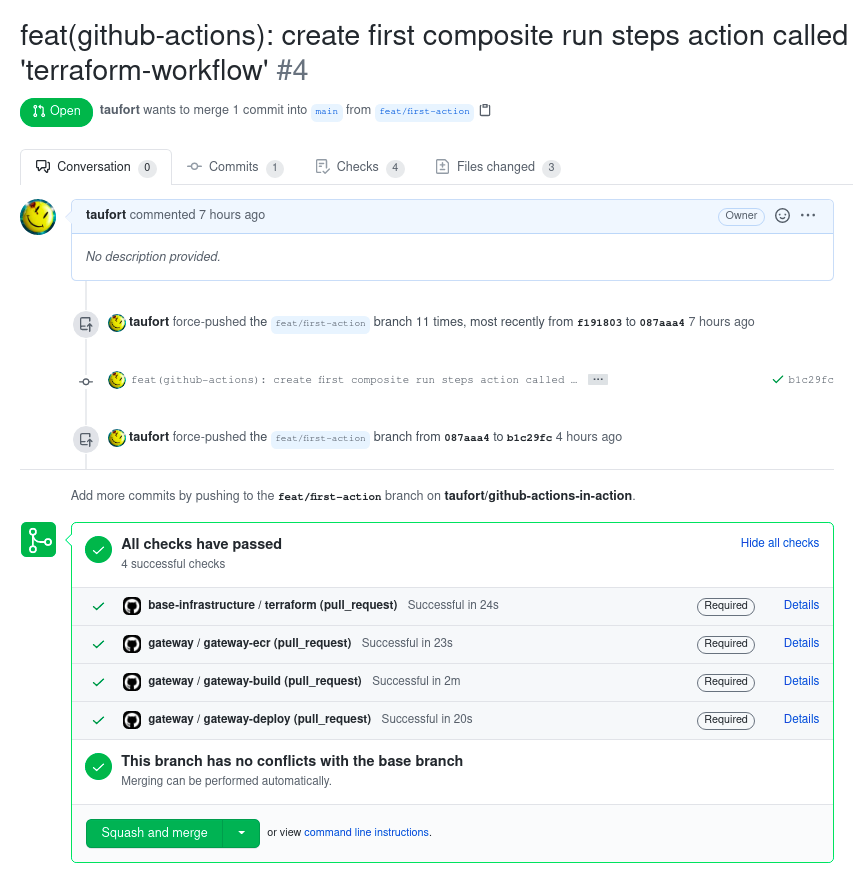This screenshot has width=853, height=876.
Task: Click the green check status next to b1c29fc
Action: coord(777,379)
